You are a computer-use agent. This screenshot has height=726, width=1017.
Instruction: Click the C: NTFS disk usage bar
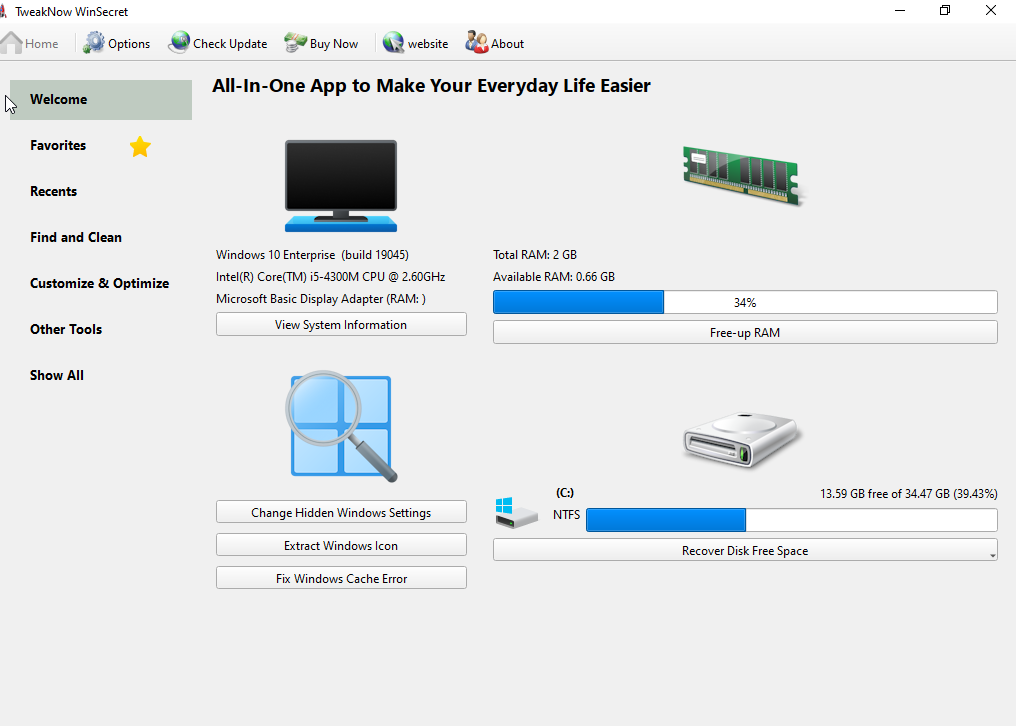(792, 520)
